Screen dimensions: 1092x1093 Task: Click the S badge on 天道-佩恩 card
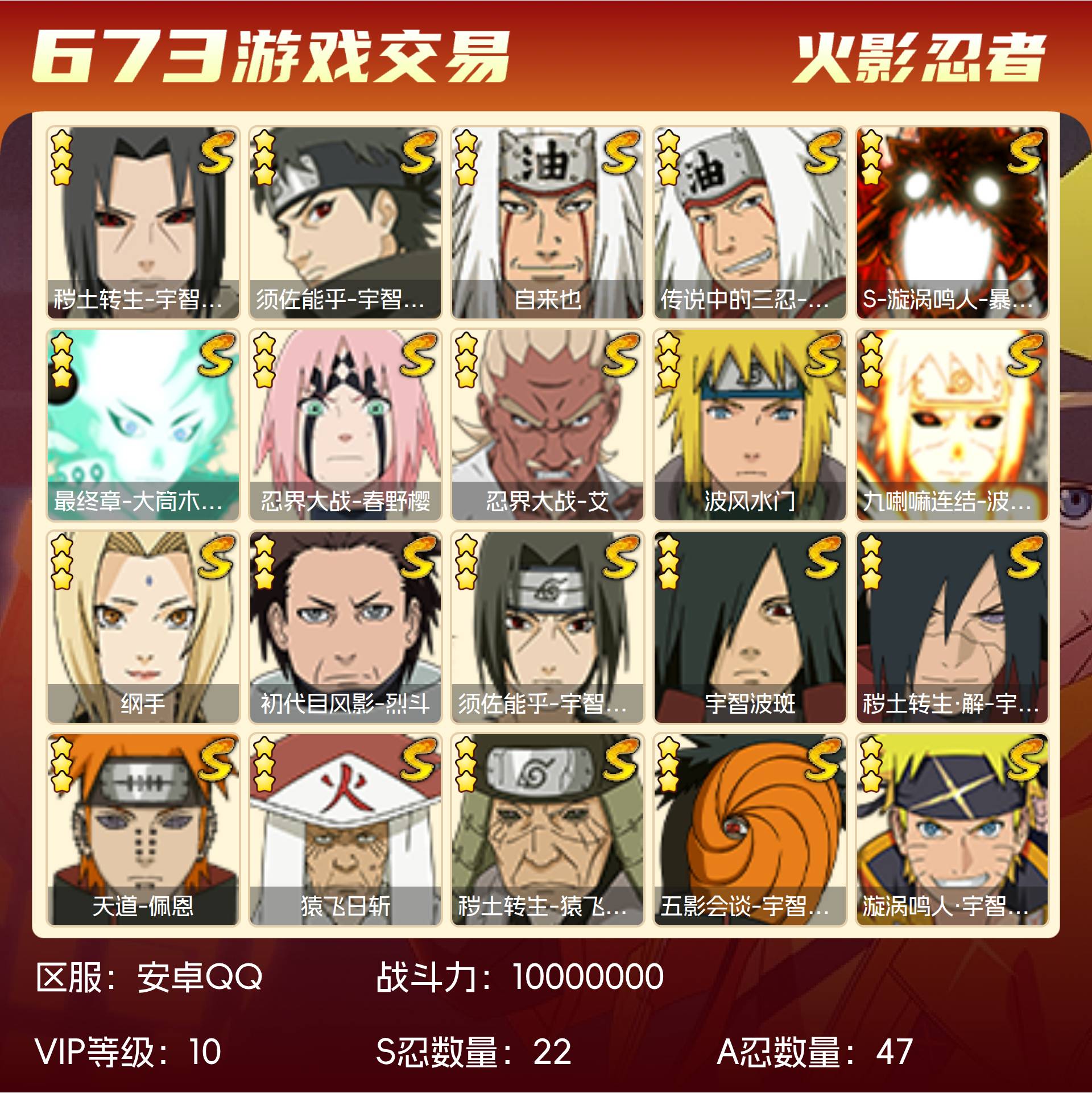tap(216, 759)
